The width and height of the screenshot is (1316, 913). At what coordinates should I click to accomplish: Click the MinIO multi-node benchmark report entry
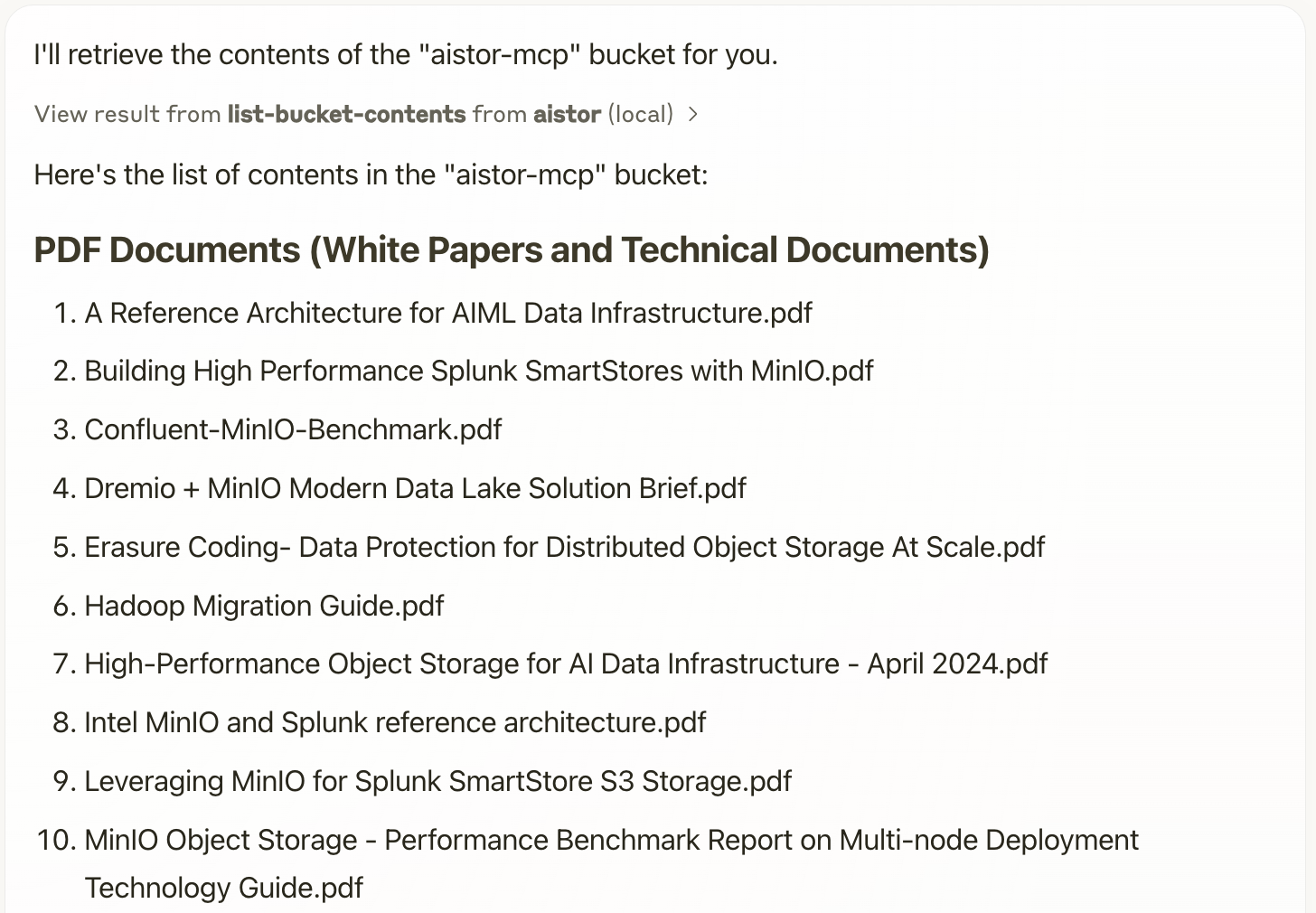611,840
